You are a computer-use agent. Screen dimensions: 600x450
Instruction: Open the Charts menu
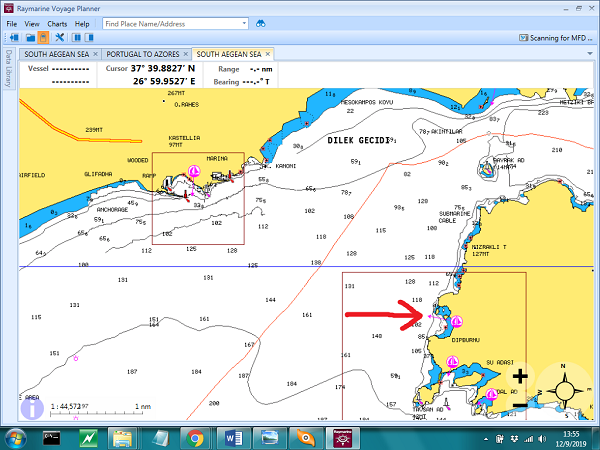58,23
